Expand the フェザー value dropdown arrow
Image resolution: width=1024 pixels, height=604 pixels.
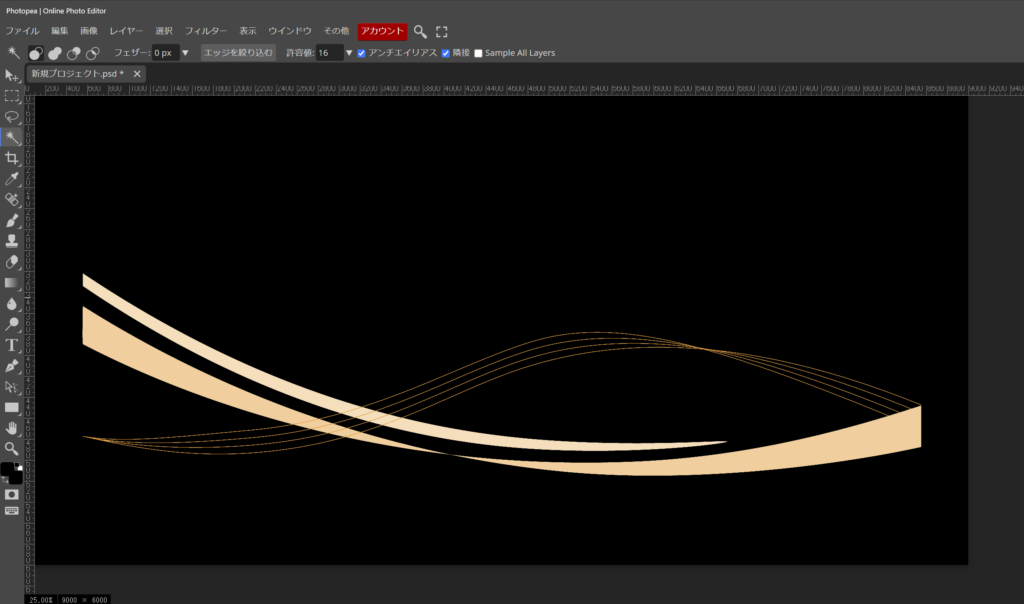click(185, 53)
